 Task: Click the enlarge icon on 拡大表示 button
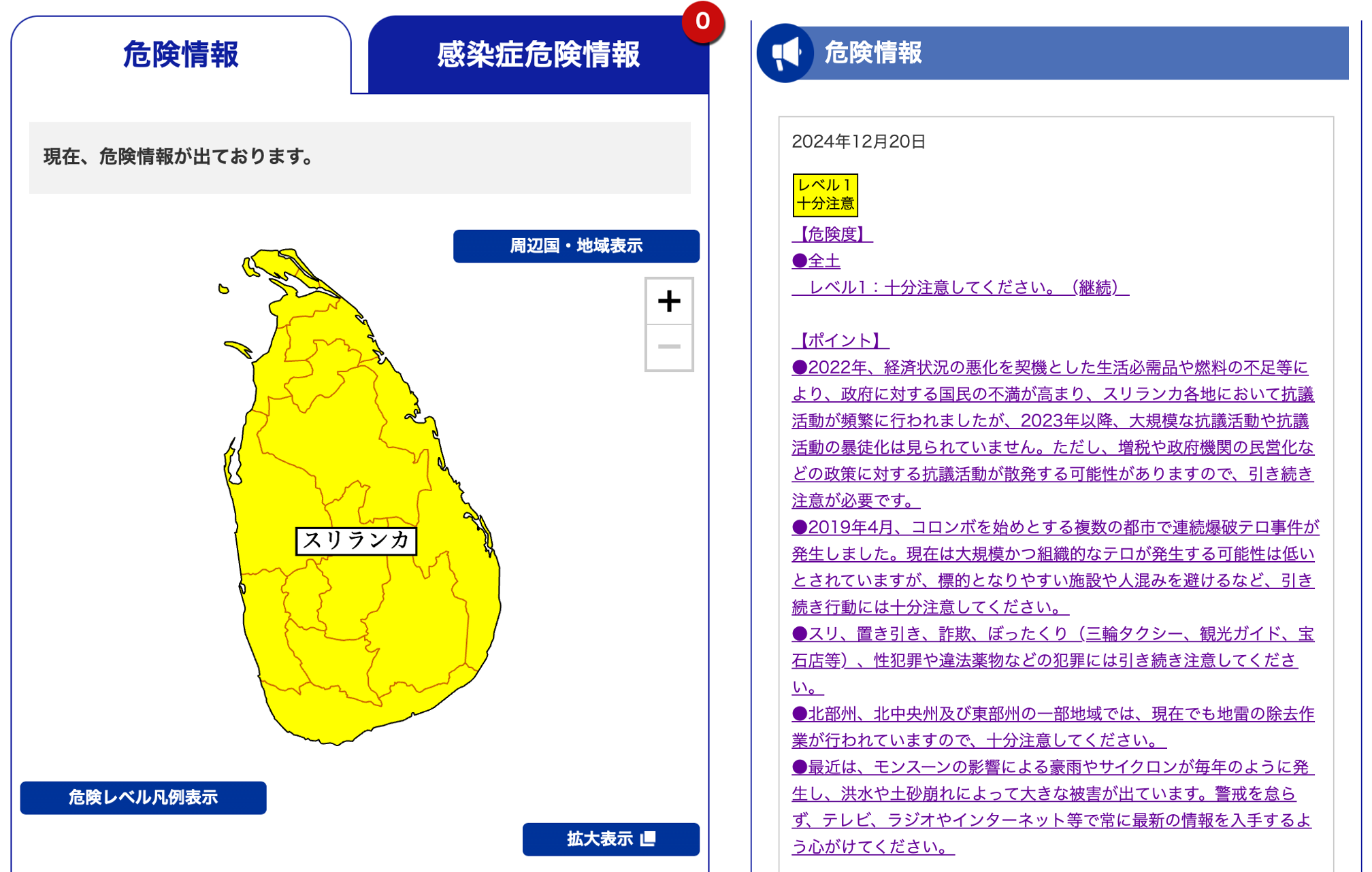pyautogui.click(x=649, y=839)
